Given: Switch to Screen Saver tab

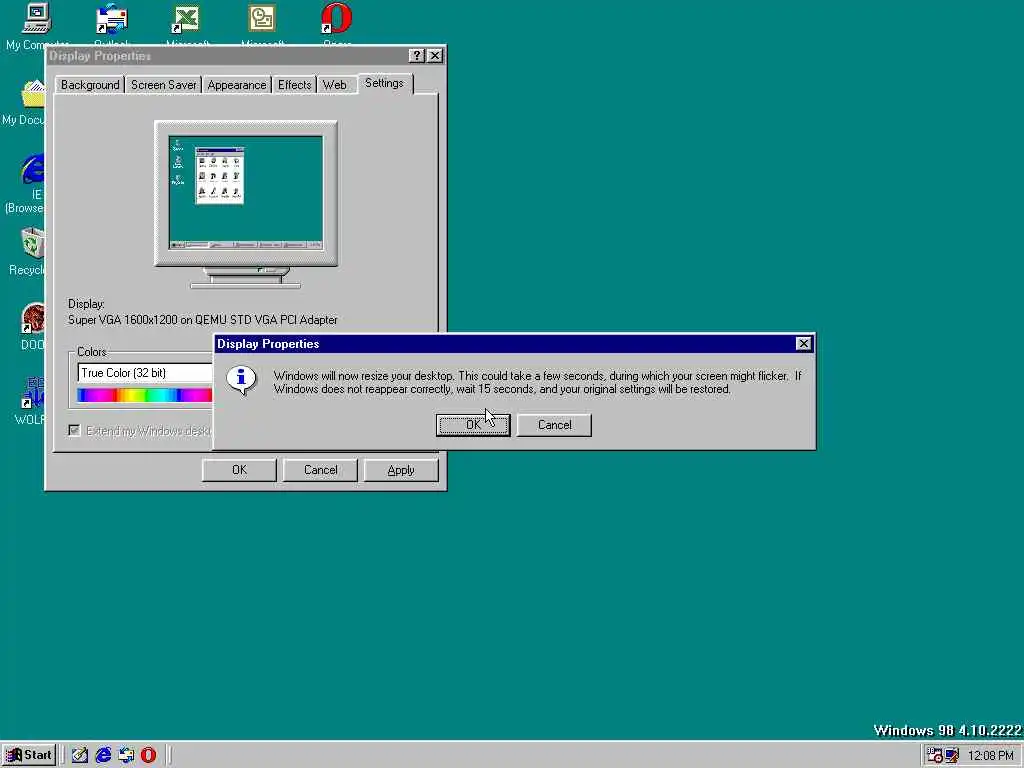Looking at the screenshot, I should (x=163, y=85).
